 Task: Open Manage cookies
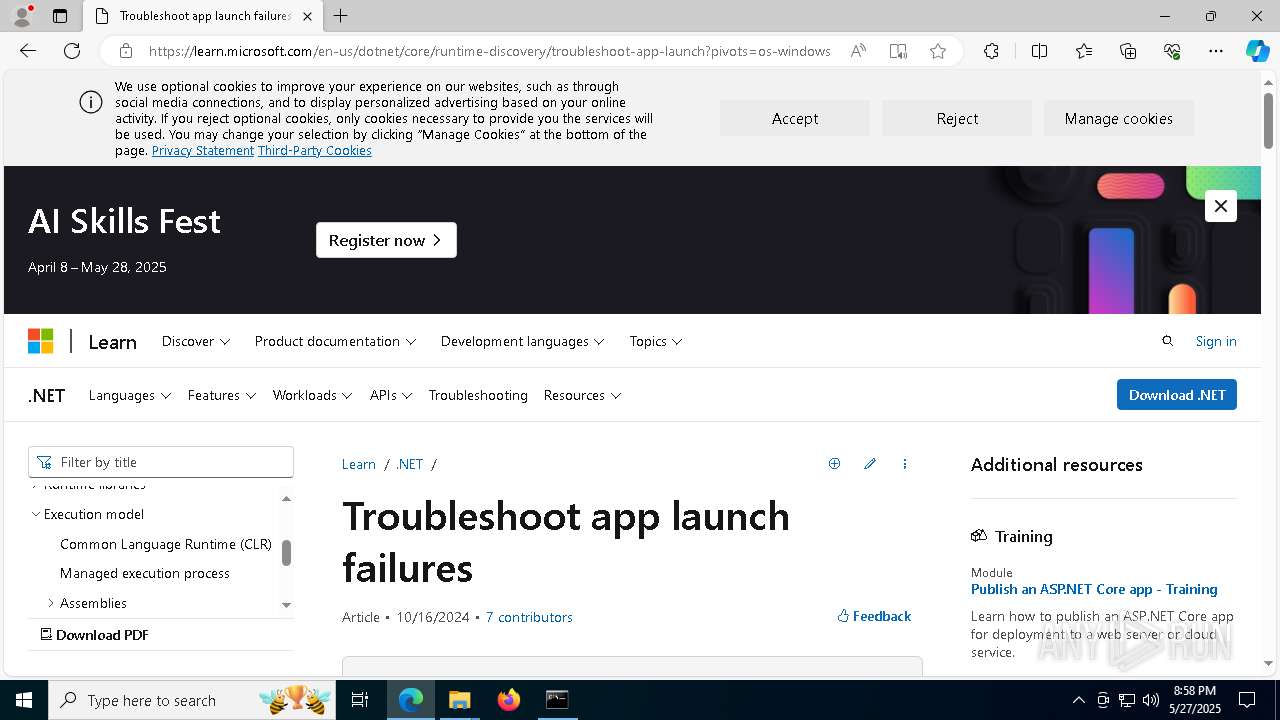pyautogui.click(x=1119, y=118)
